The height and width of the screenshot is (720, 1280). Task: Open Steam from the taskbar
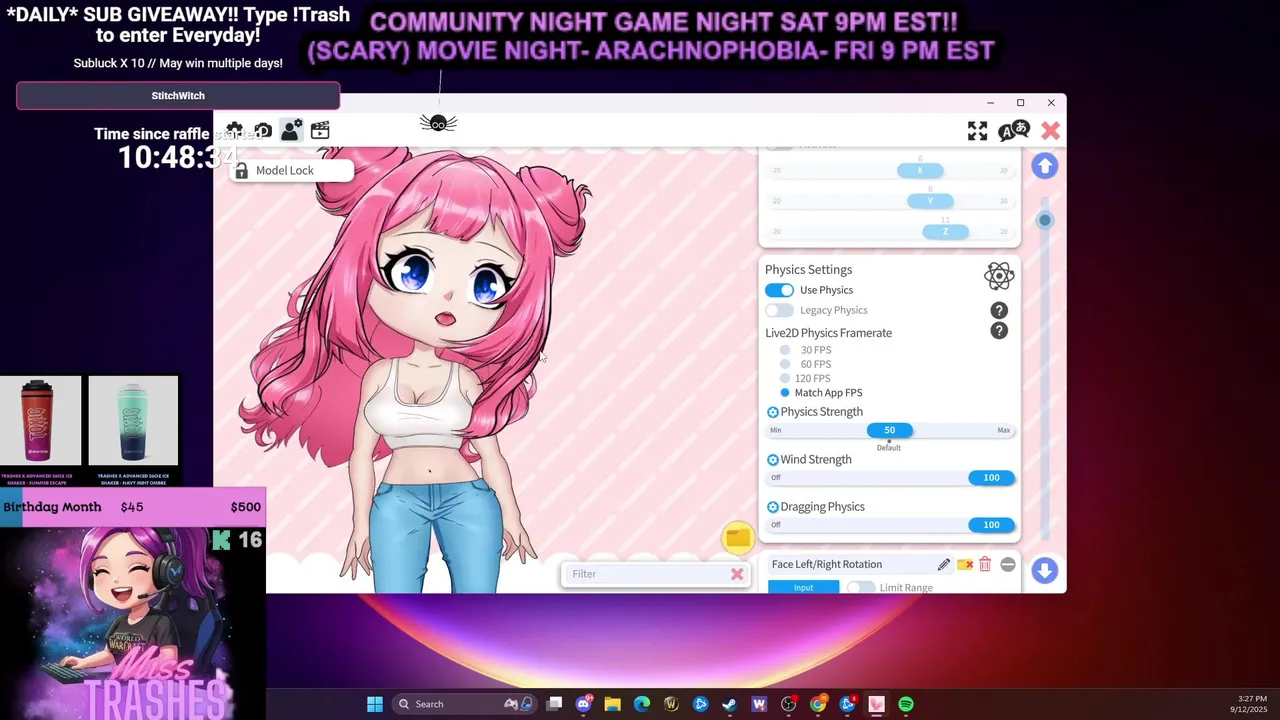point(730,704)
